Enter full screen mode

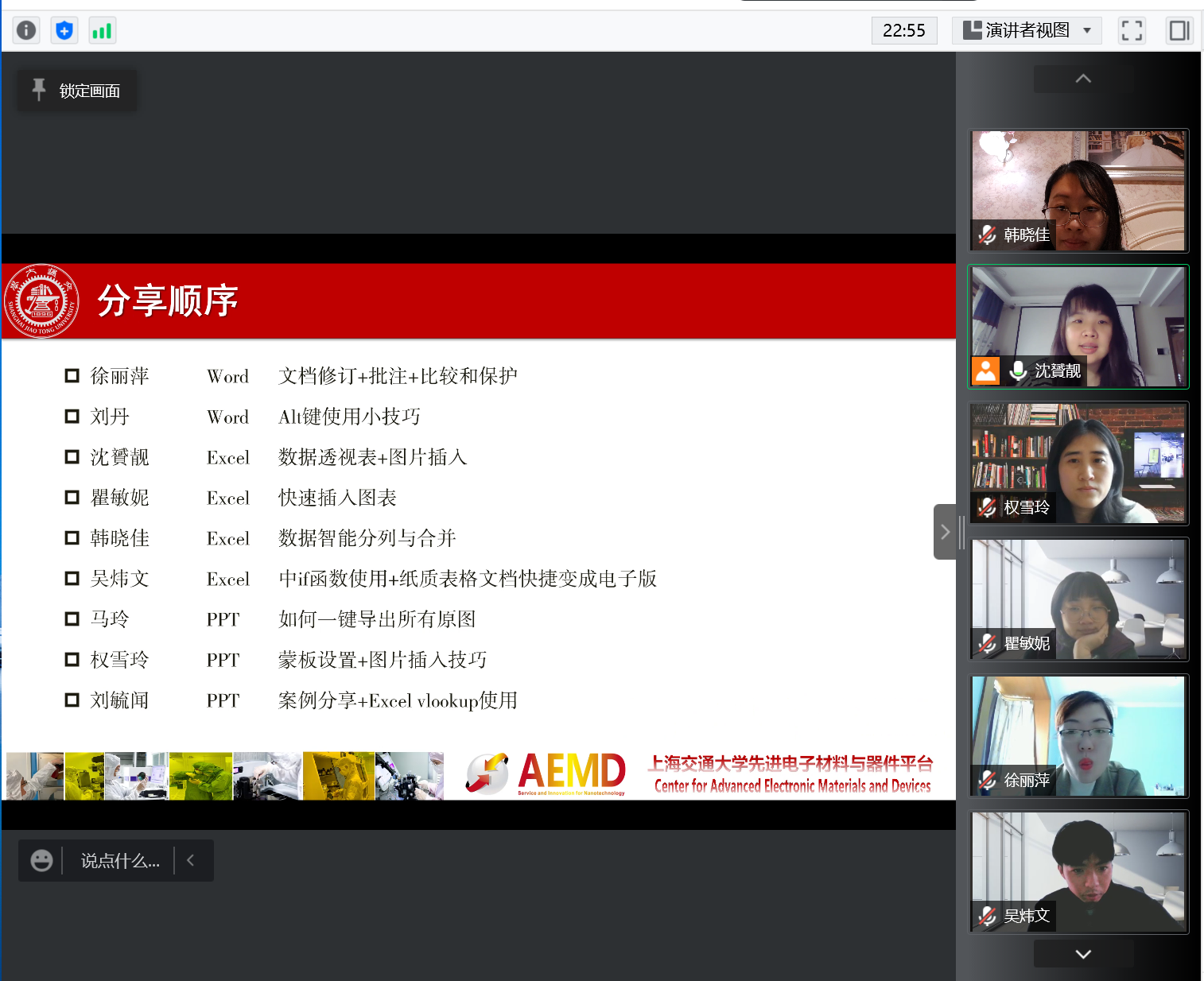click(1132, 30)
